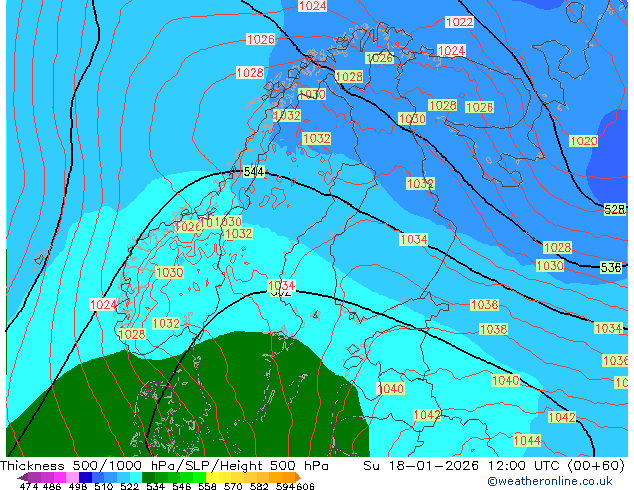Image resolution: width=634 pixels, height=490 pixels.
Task: Select the 498 legend value
Action: (x=78, y=486)
